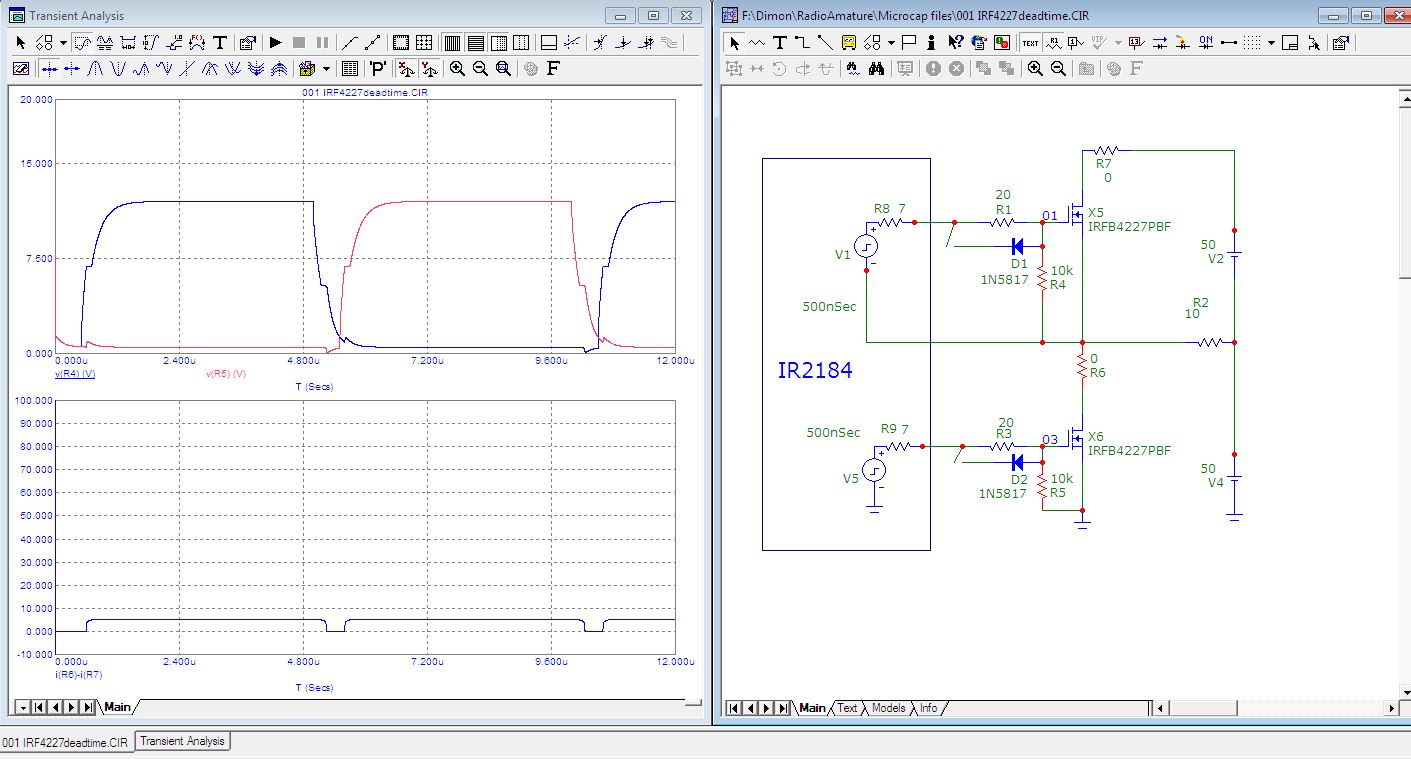The height and width of the screenshot is (759, 1411).
Task: Open the numeric output table icon
Action: (350, 69)
